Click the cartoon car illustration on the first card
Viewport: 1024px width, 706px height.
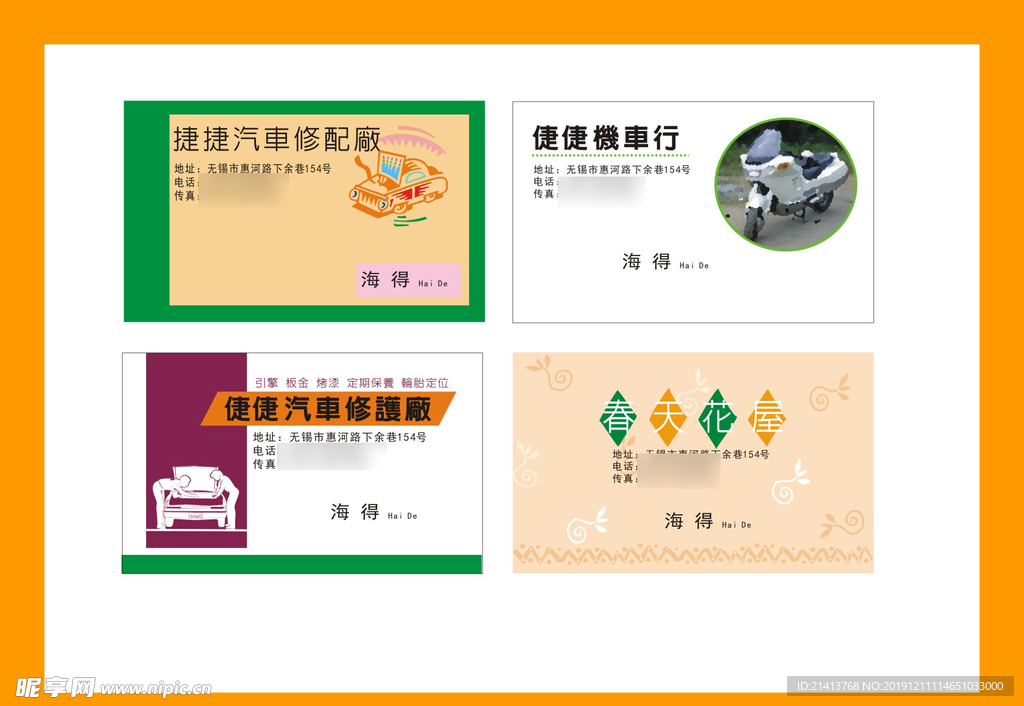400,180
